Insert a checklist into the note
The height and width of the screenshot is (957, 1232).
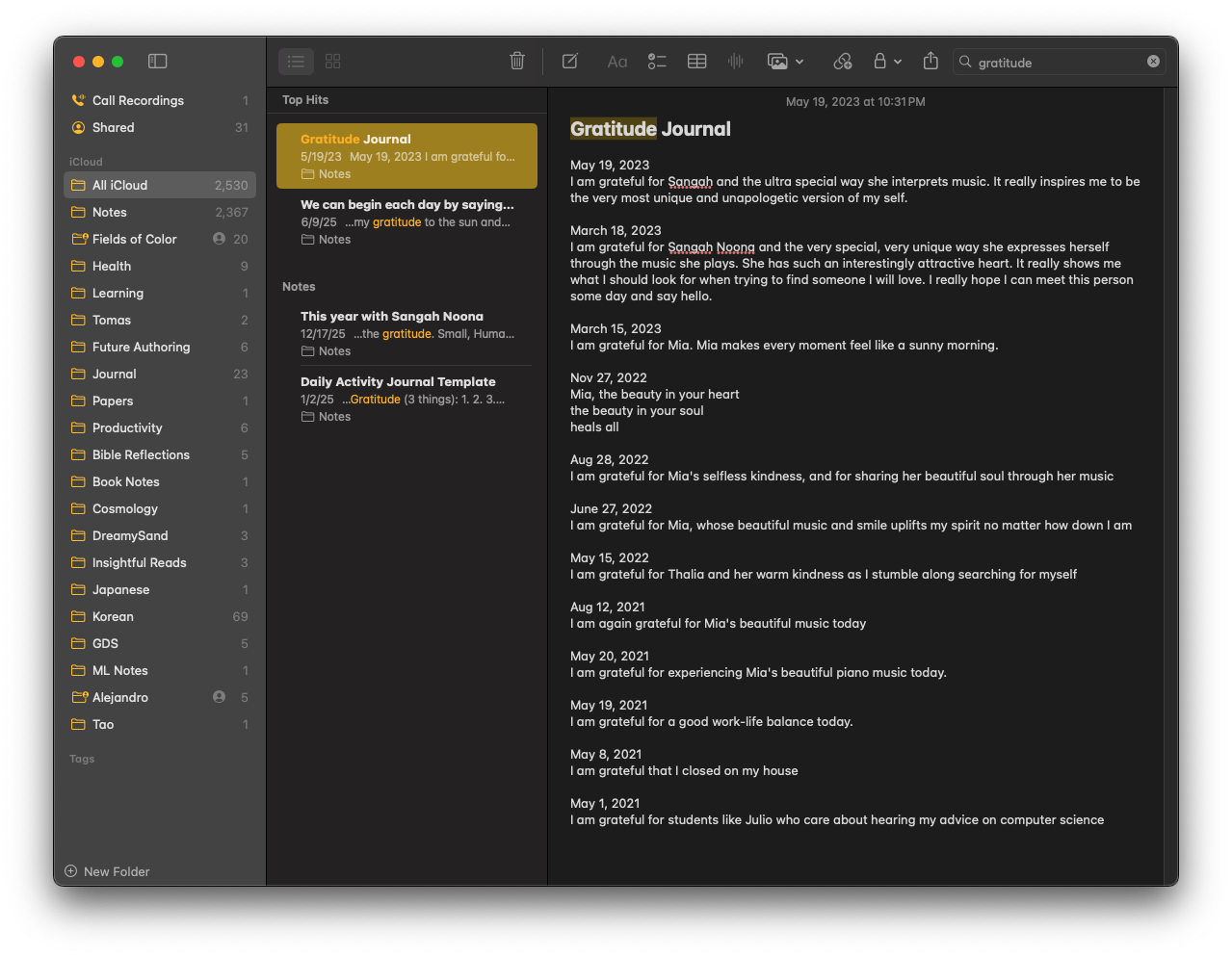(657, 62)
